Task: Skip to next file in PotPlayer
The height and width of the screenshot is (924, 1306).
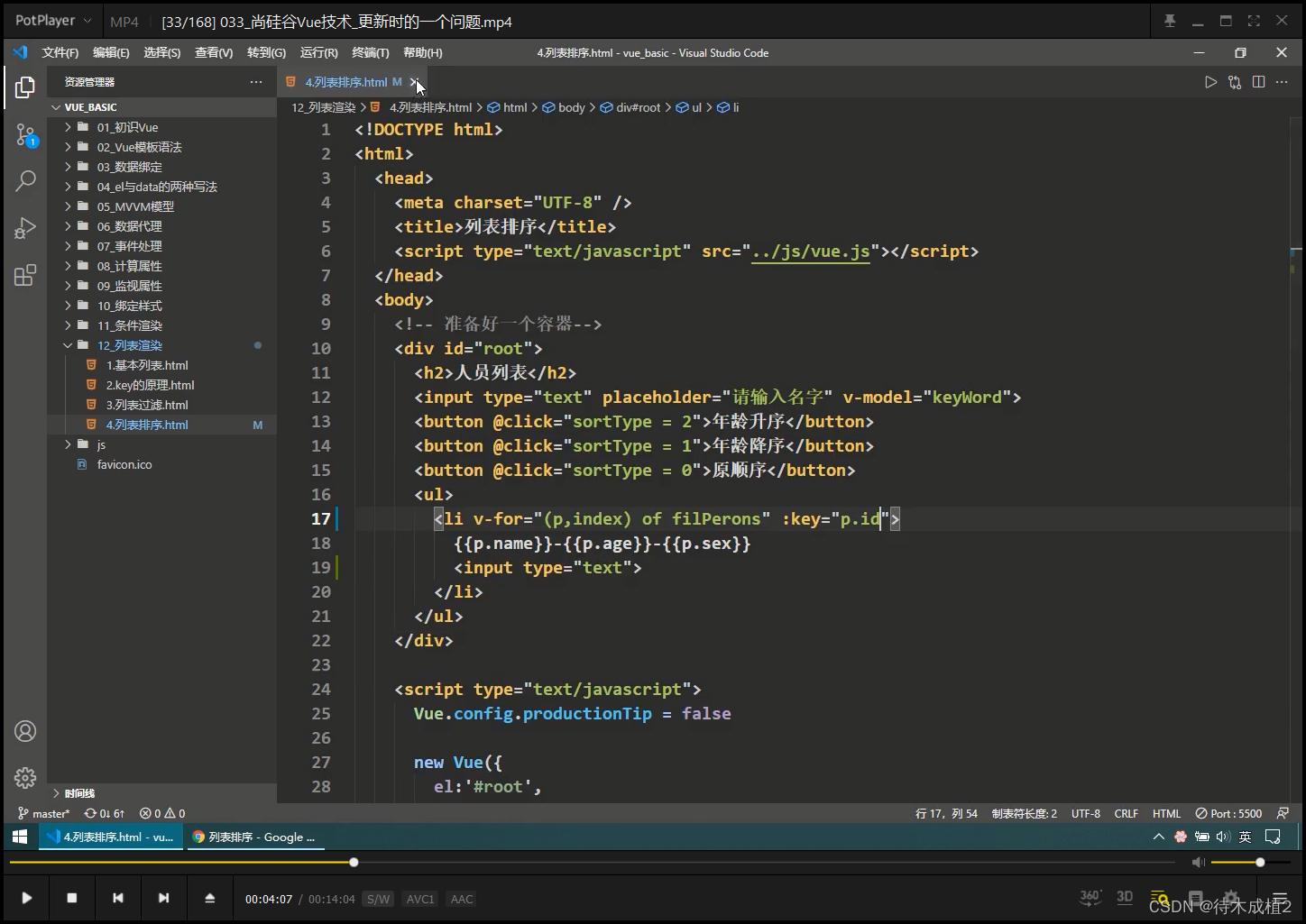Action: click(x=163, y=898)
